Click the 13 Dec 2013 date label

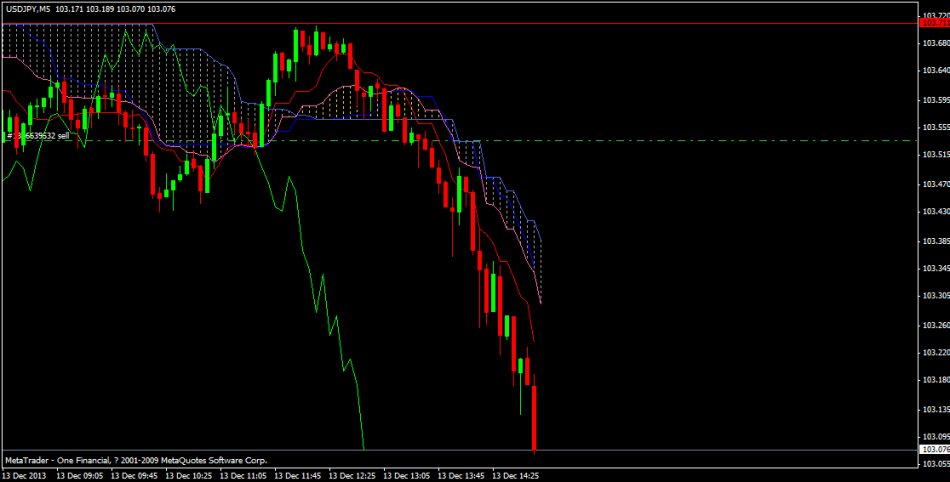[25, 475]
